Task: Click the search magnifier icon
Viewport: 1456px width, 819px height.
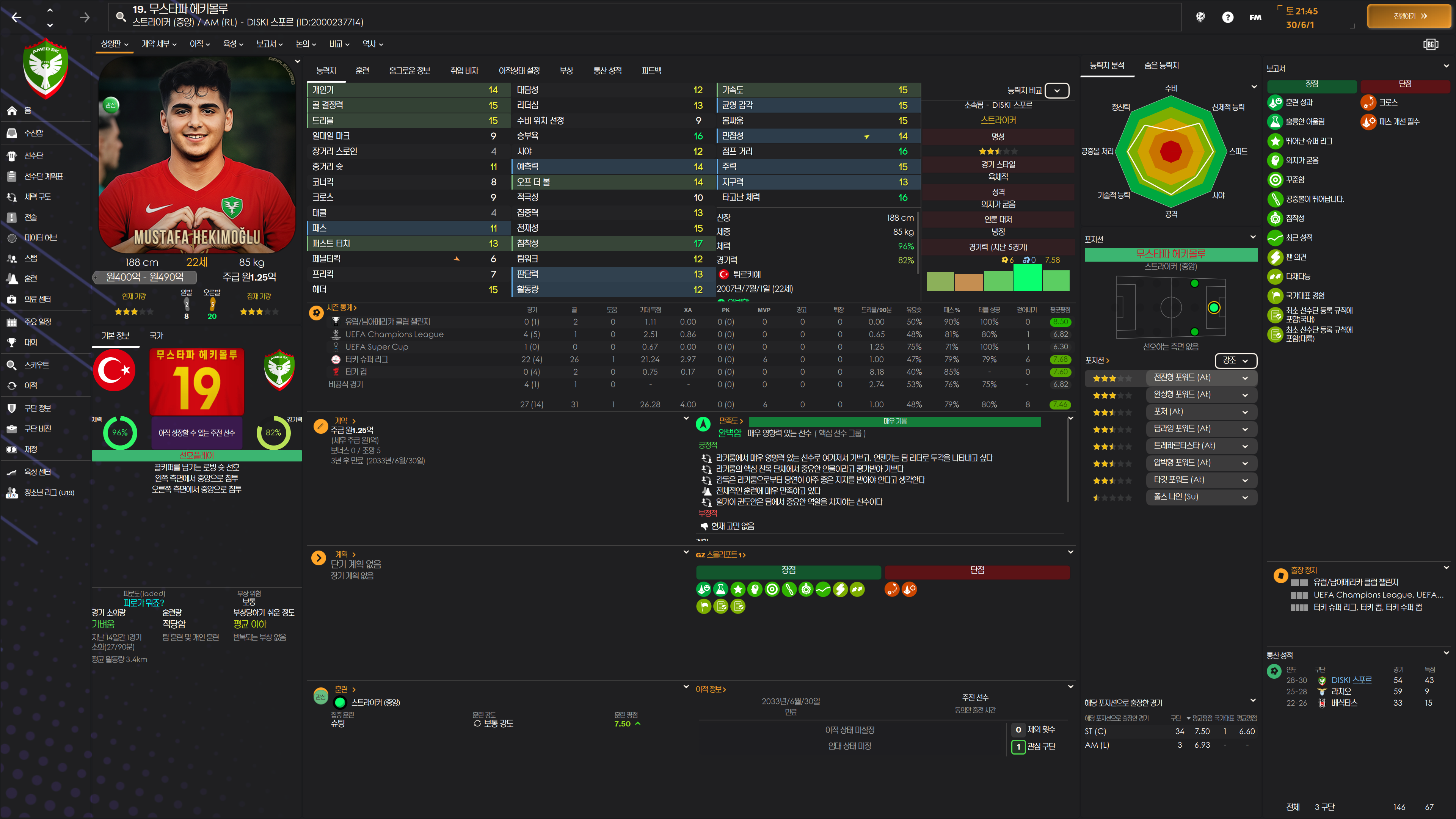Action: pyautogui.click(x=121, y=16)
